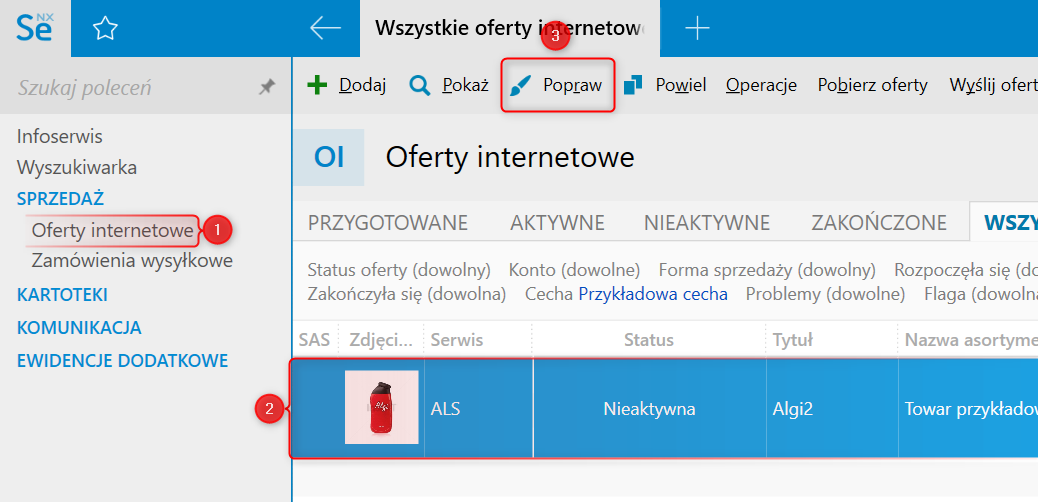Switch to the ZAKOŃCZONE tab
The height and width of the screenshot is (502, 1038).
point(879,222)
